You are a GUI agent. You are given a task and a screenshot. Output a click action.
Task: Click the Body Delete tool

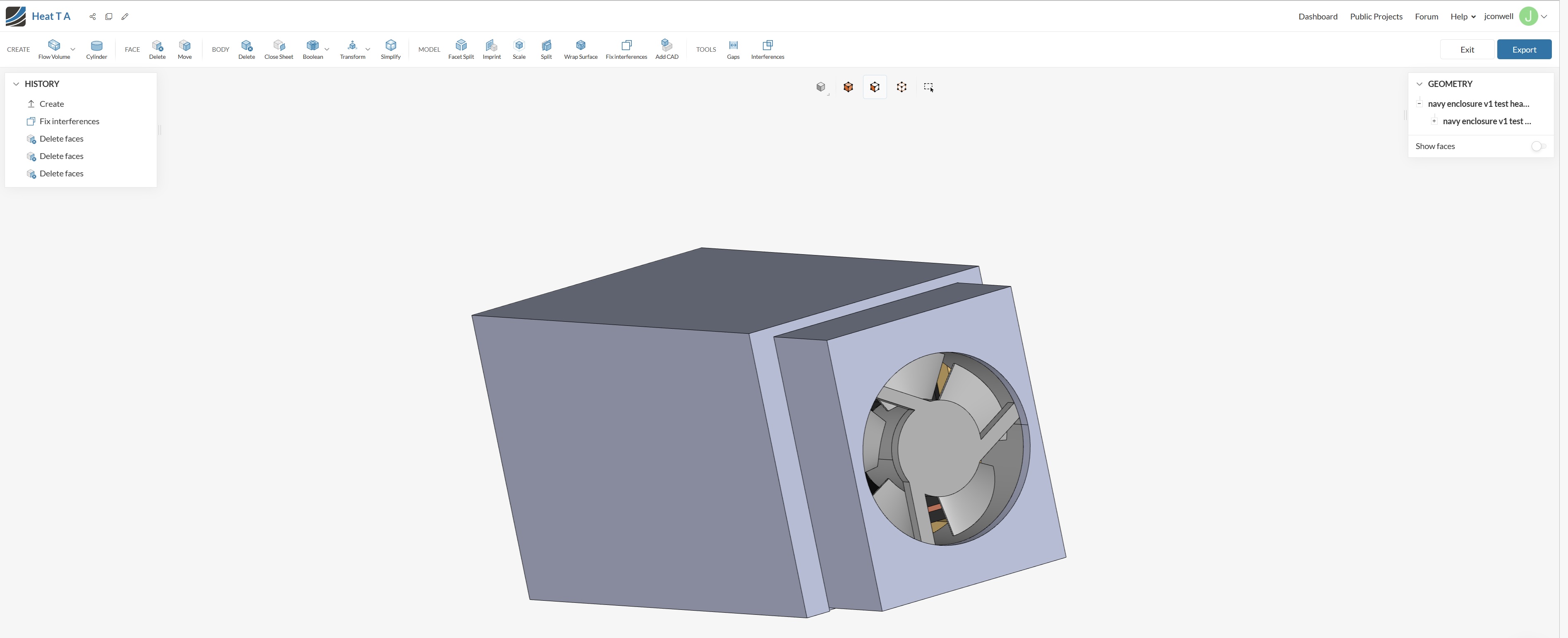[247, 49]
